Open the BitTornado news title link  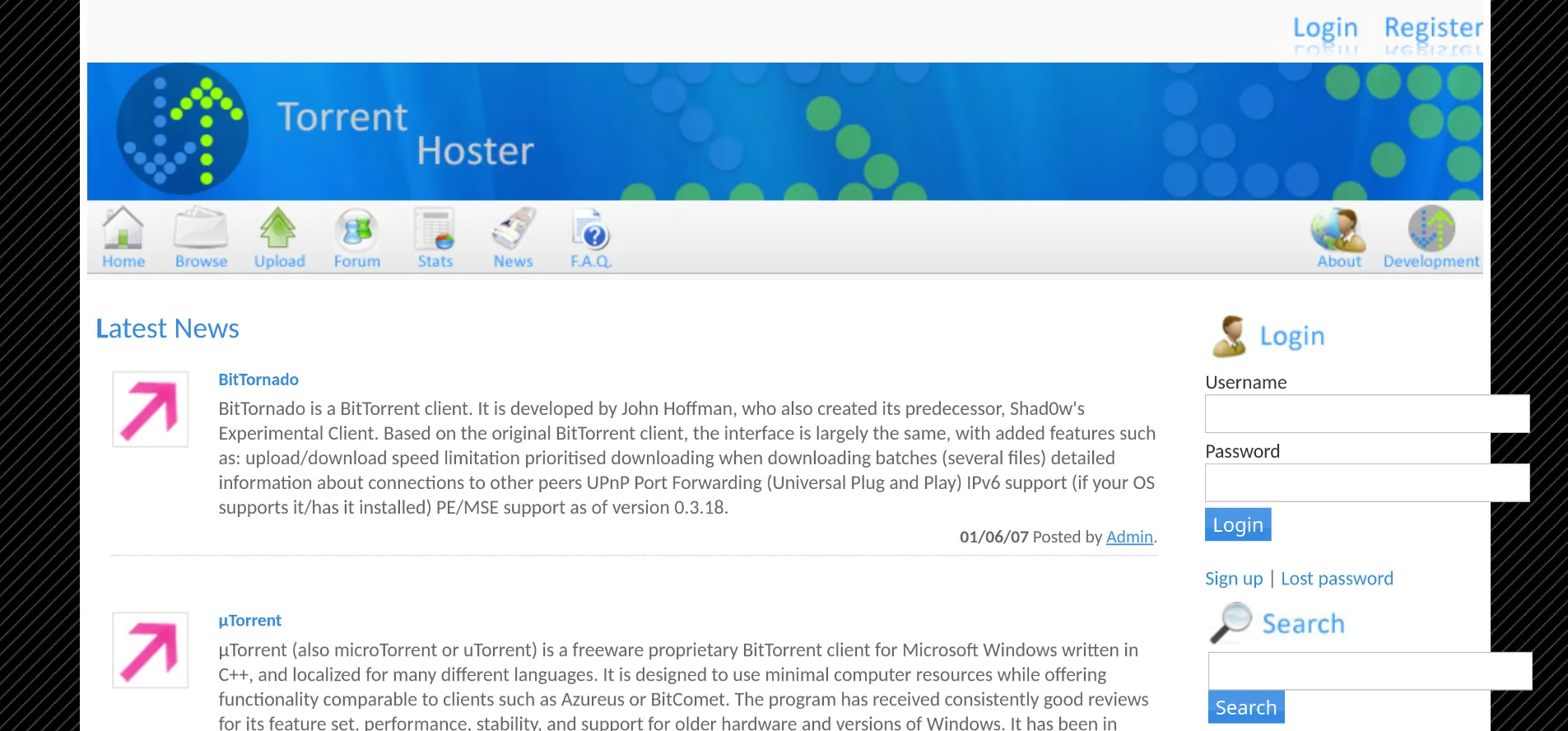[258, 379]
